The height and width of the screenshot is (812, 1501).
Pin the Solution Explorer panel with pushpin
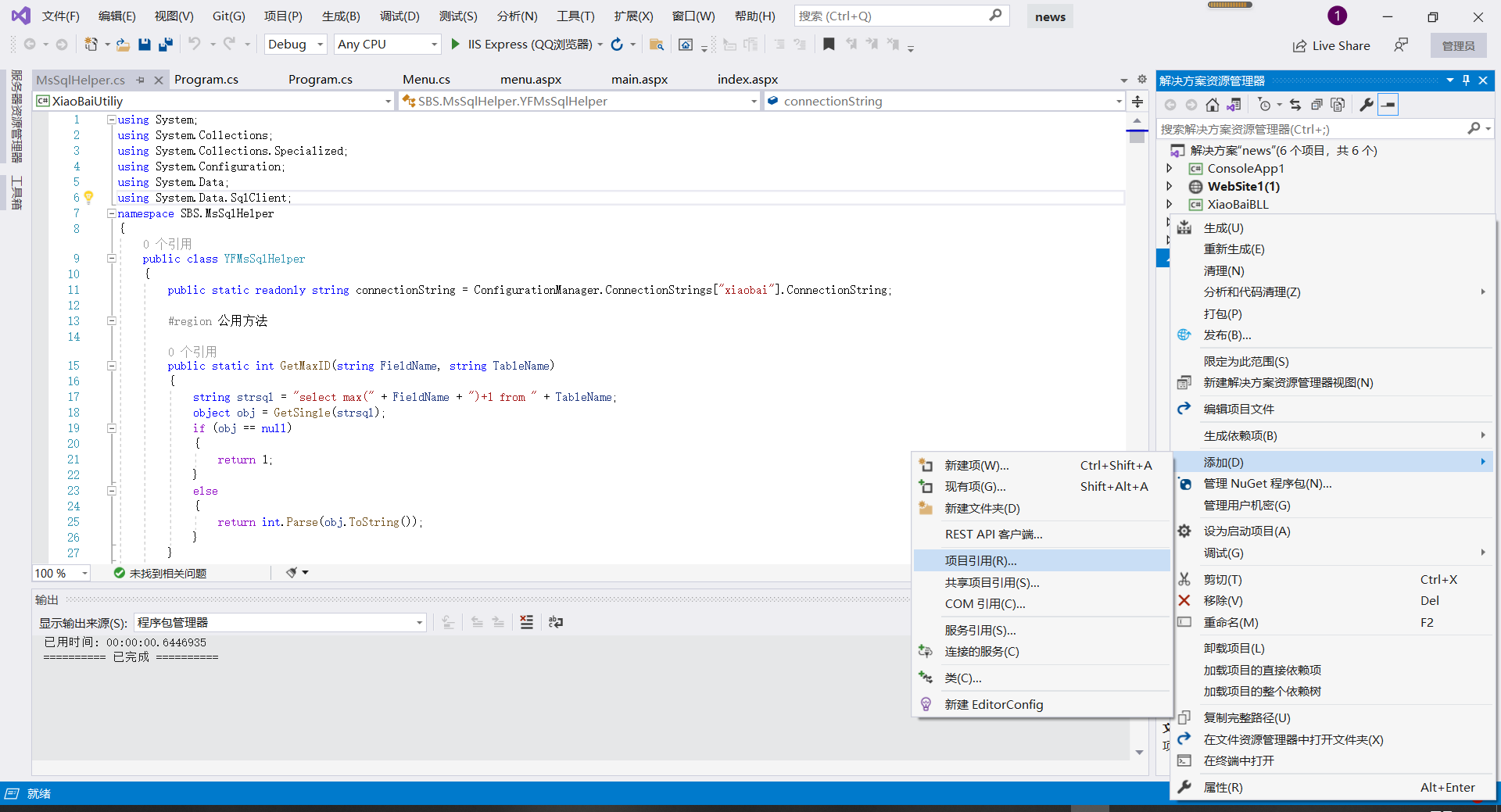pyautogui.click(x=1466, y=80)
